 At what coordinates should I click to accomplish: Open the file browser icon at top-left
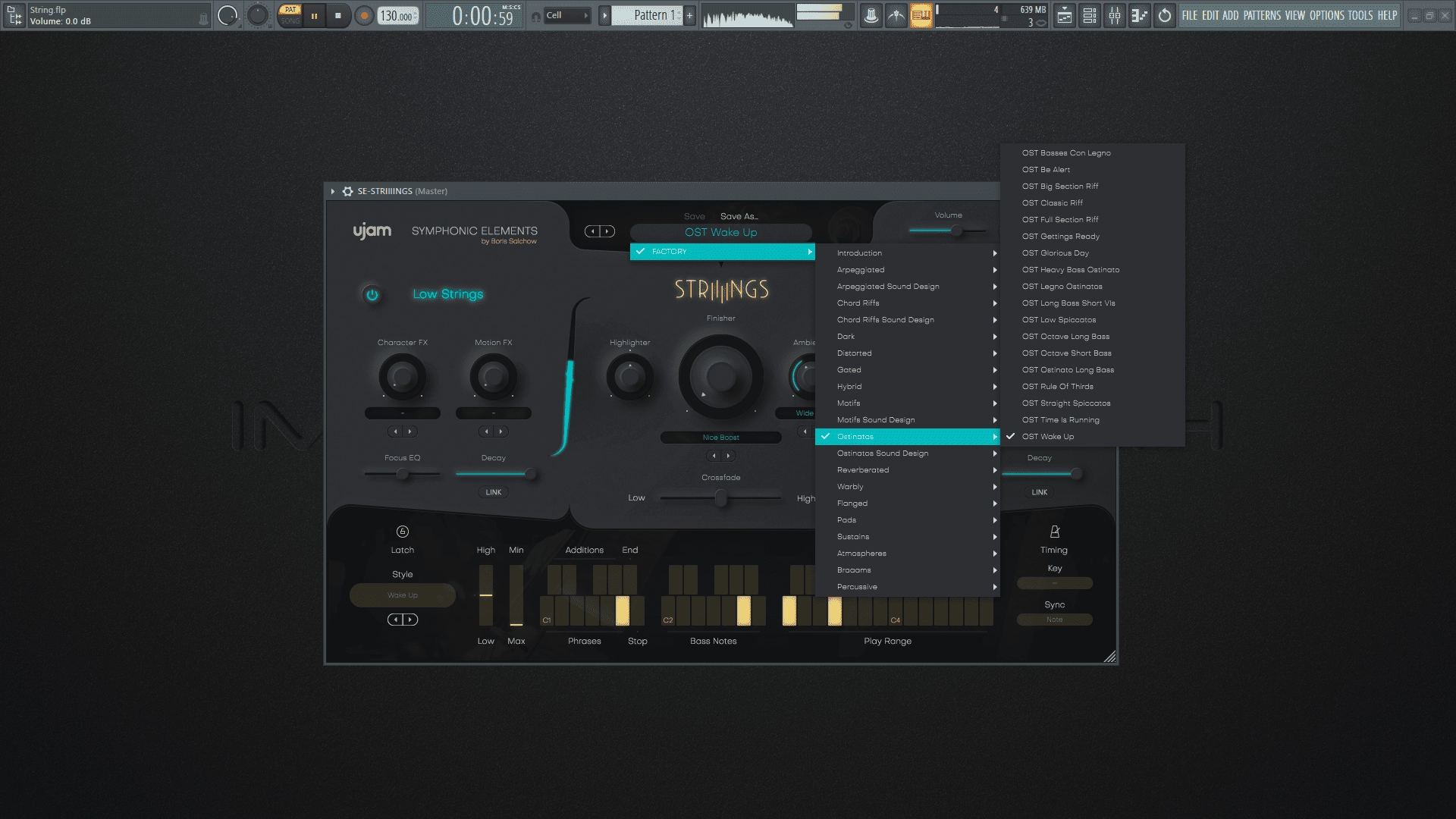(x=14, y=15)
